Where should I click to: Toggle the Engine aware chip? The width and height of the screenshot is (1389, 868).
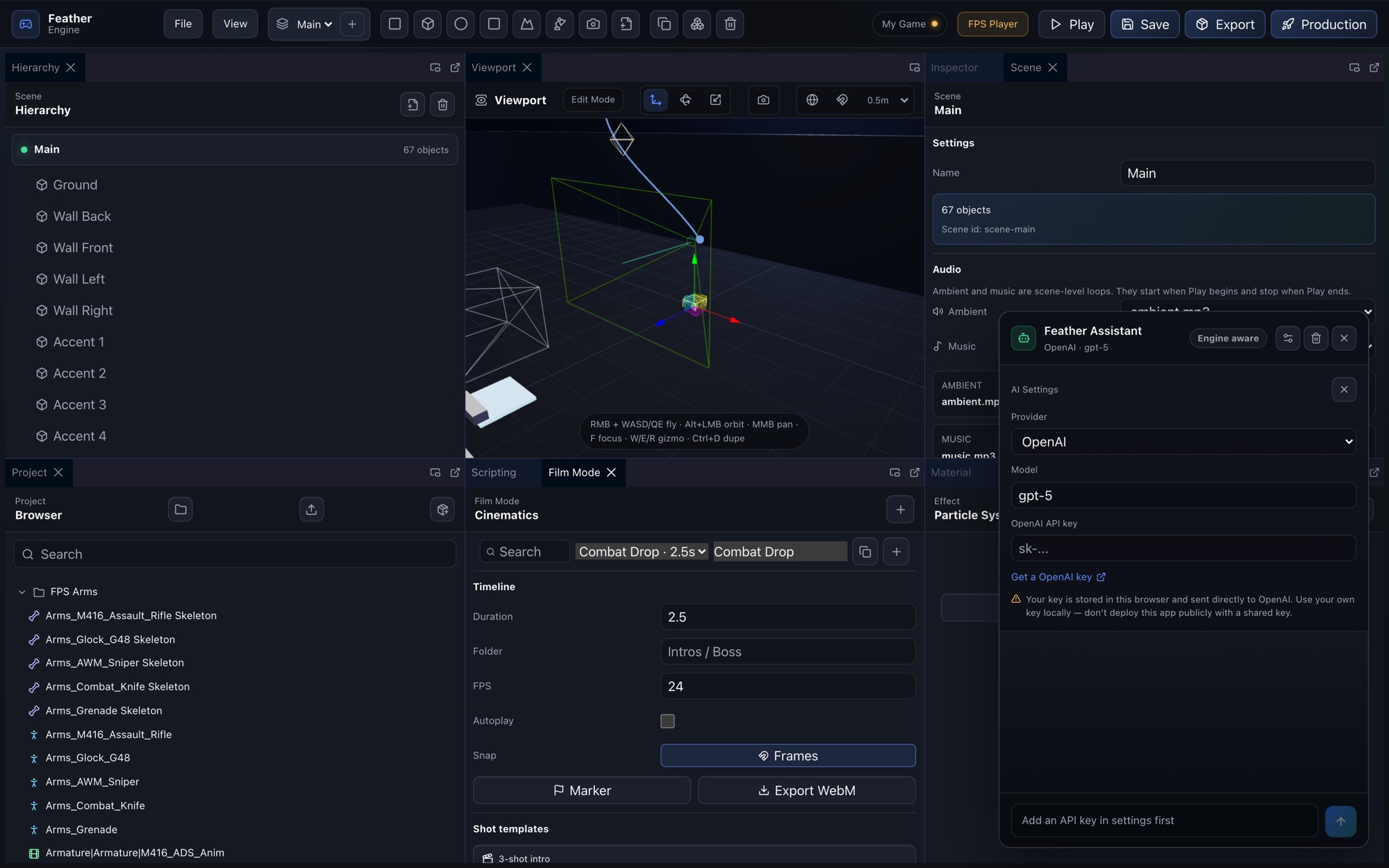tap(1228, 338)
